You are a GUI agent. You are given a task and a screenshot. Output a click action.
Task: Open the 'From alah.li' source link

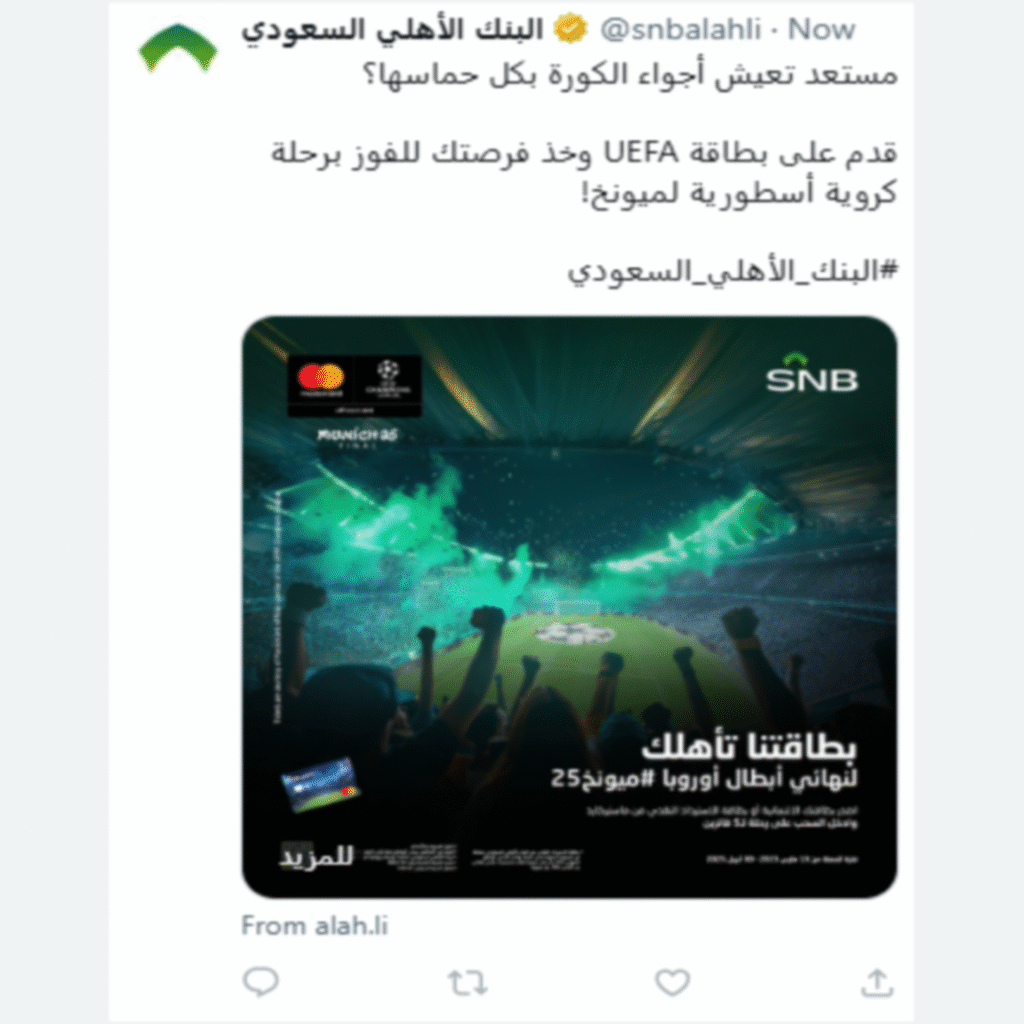pyautogui.click(x=315, y=925)
